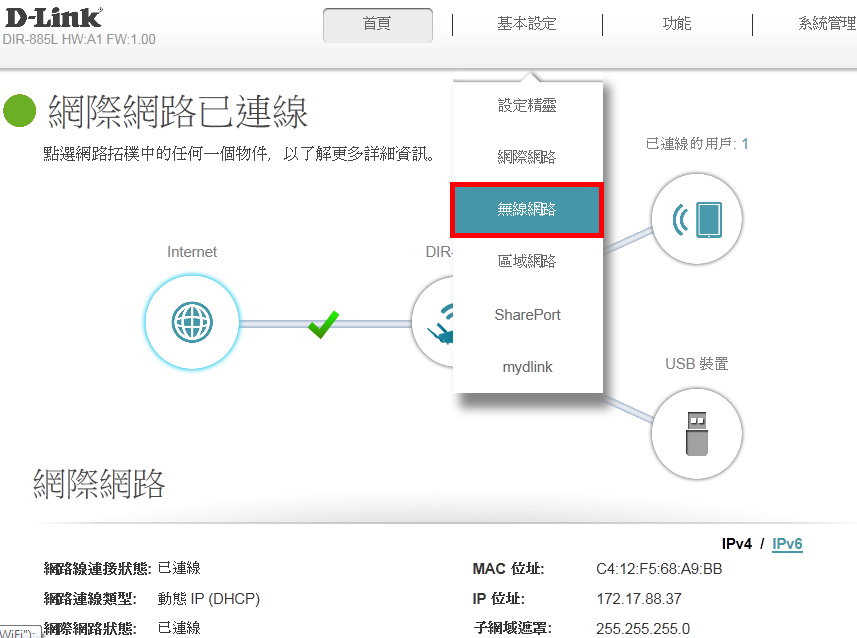The image size is (857, 638).
Task: Click the USB device icon
Action: click(697, 435)
